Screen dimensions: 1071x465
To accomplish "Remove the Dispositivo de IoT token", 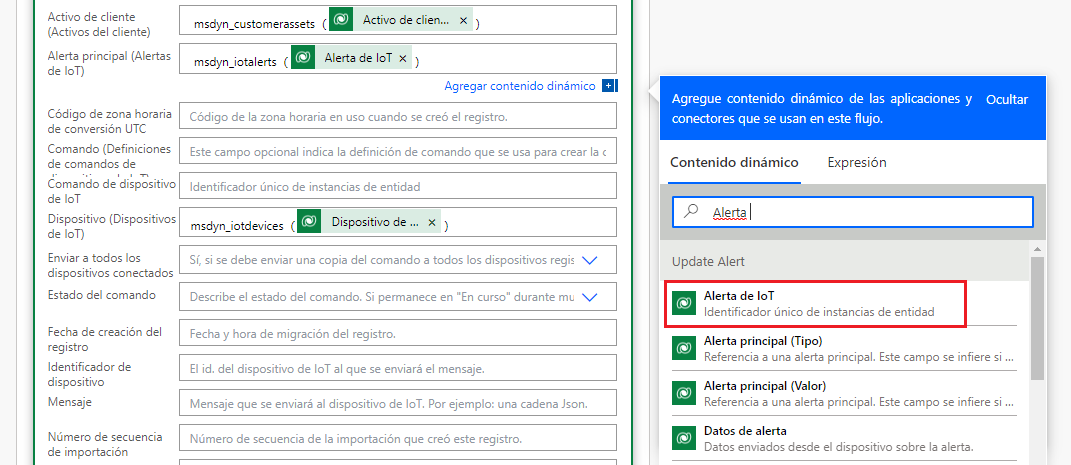I will (x=431, y=223).
